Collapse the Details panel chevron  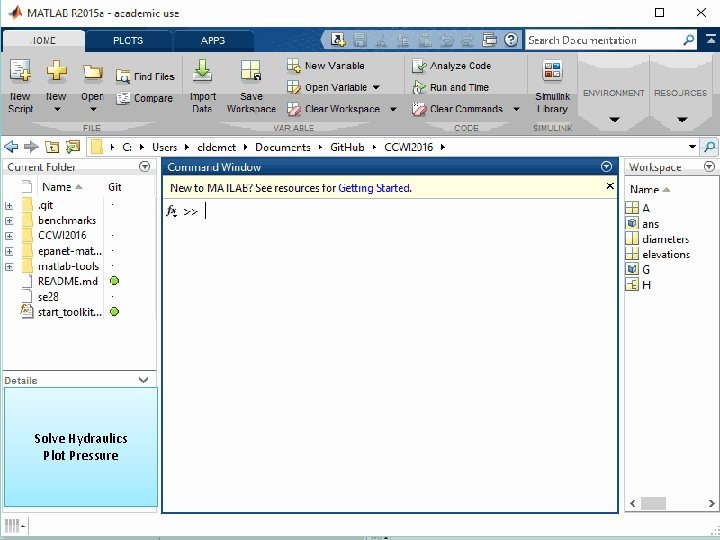143,380
